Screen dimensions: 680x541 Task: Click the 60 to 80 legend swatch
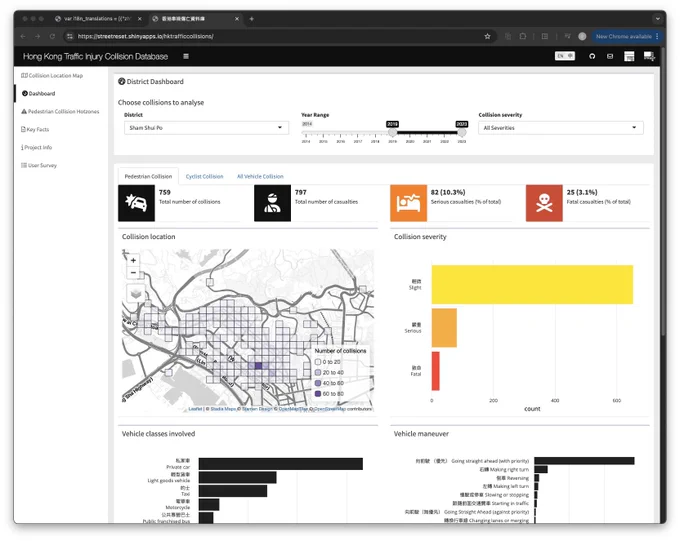(x=317, y=393)
